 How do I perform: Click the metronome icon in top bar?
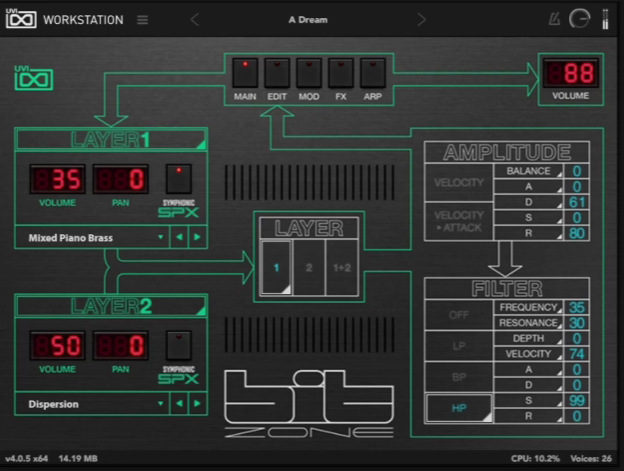554,19
